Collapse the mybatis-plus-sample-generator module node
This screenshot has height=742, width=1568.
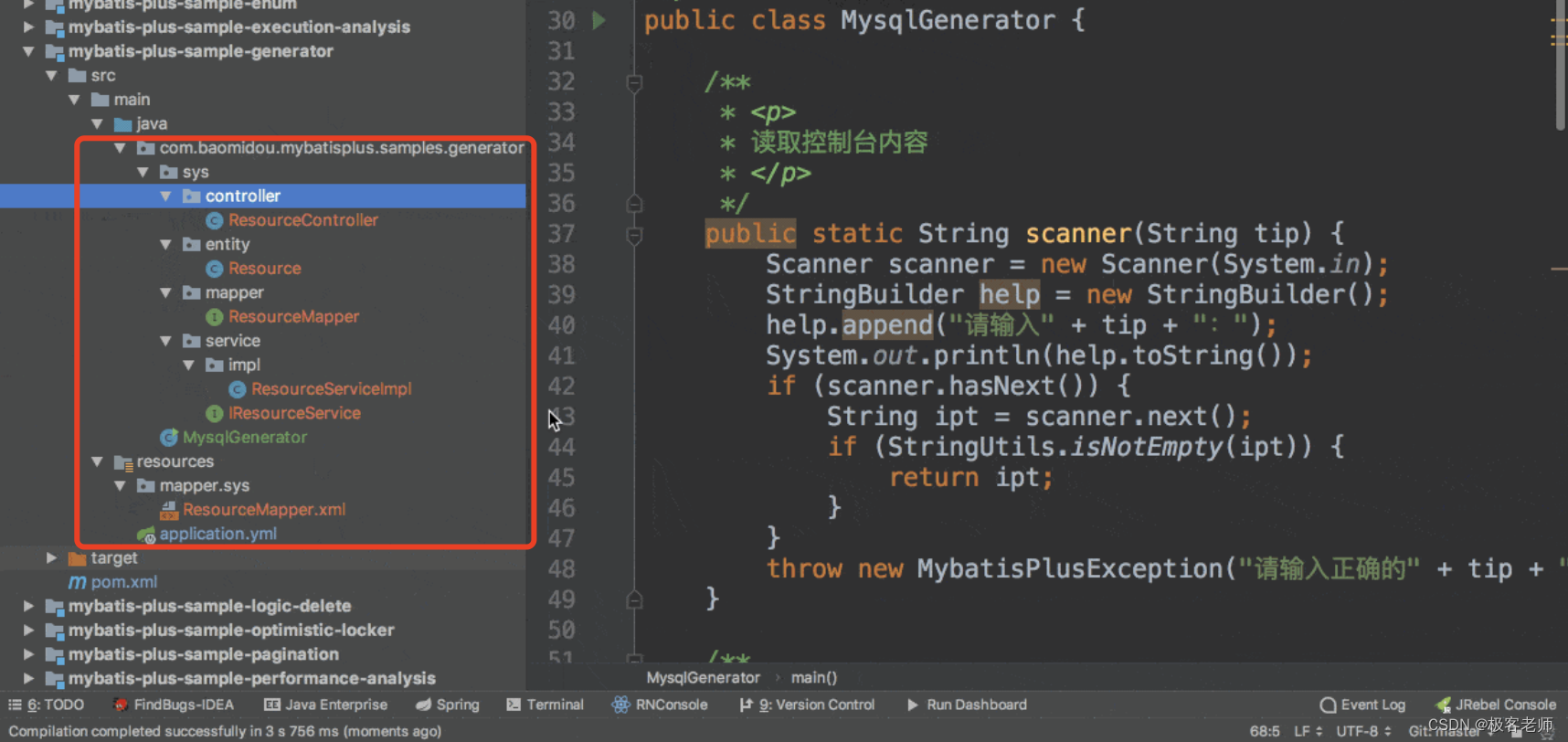[28, 52]
